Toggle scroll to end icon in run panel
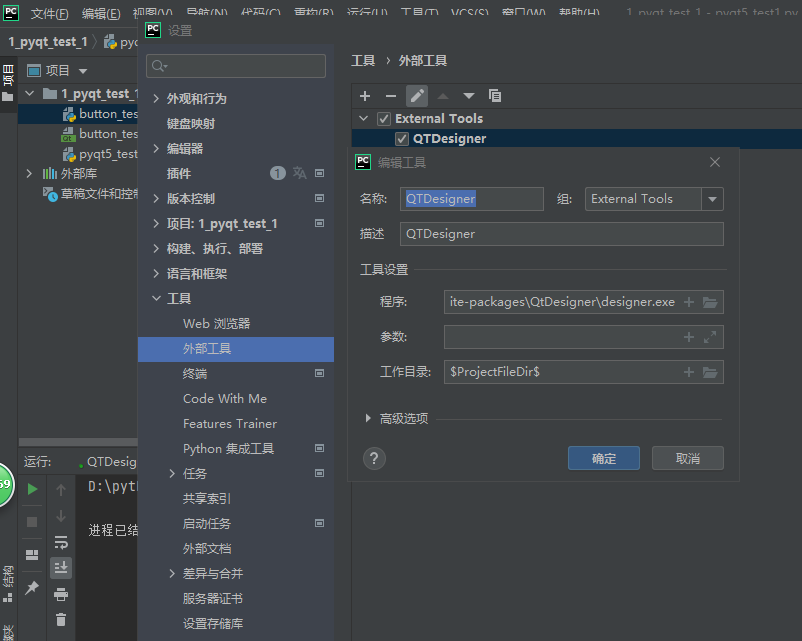This screenshot has width=802, height=641. coord(61,568)
